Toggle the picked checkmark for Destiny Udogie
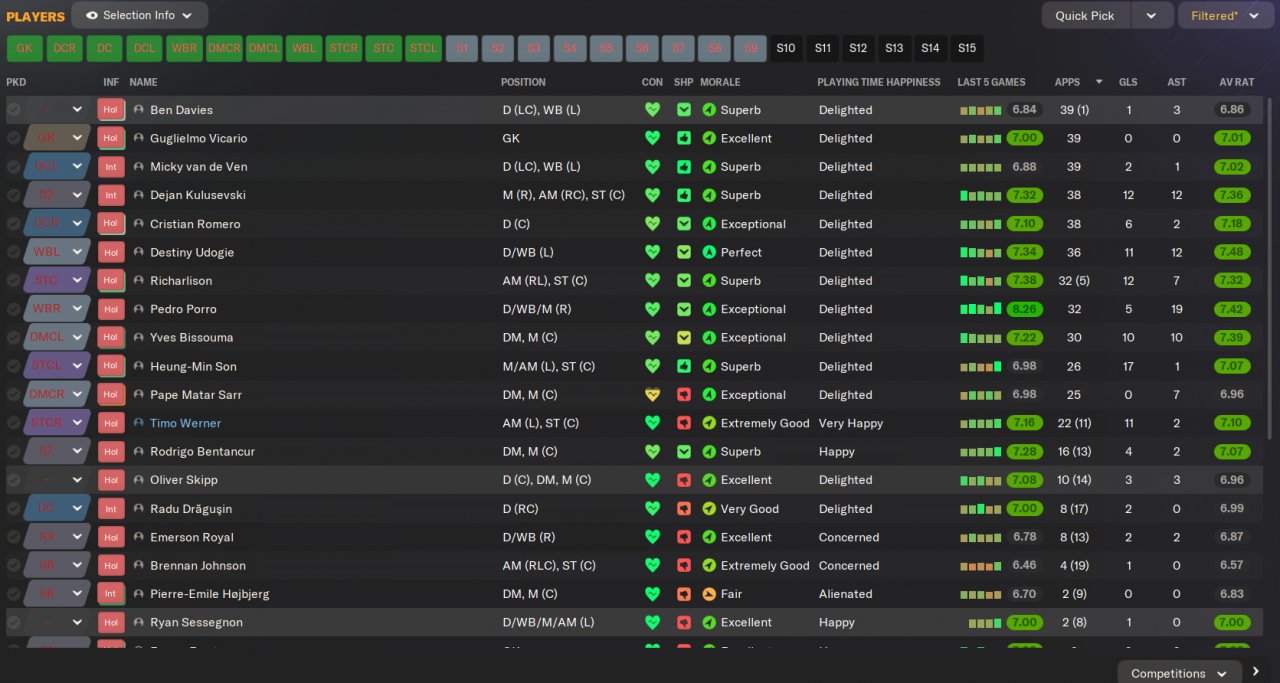This screenshot has width=1280, height=683. click(13, 252)
